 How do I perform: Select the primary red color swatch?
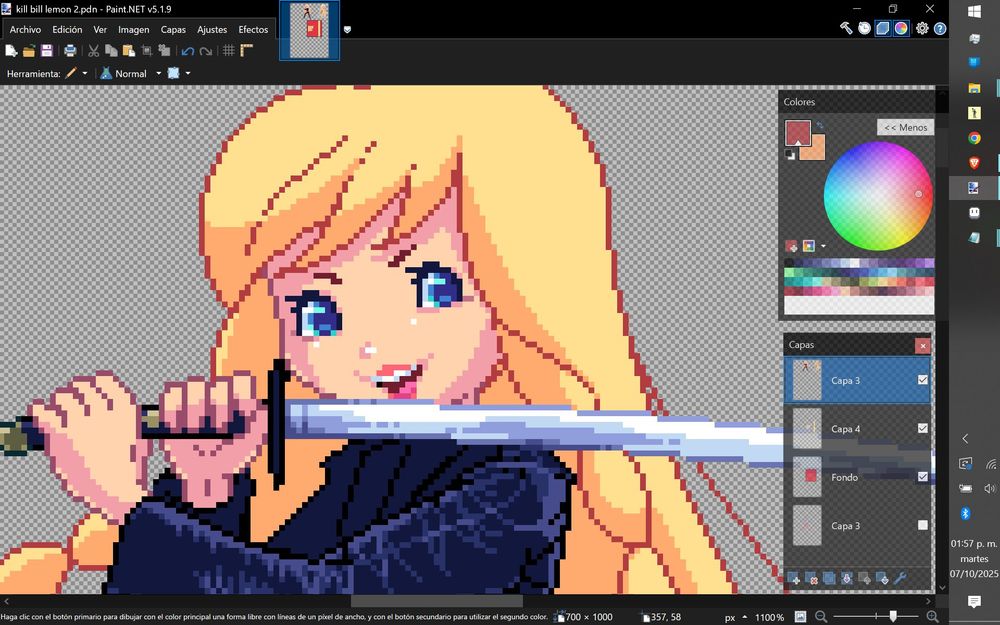(797, 133)
